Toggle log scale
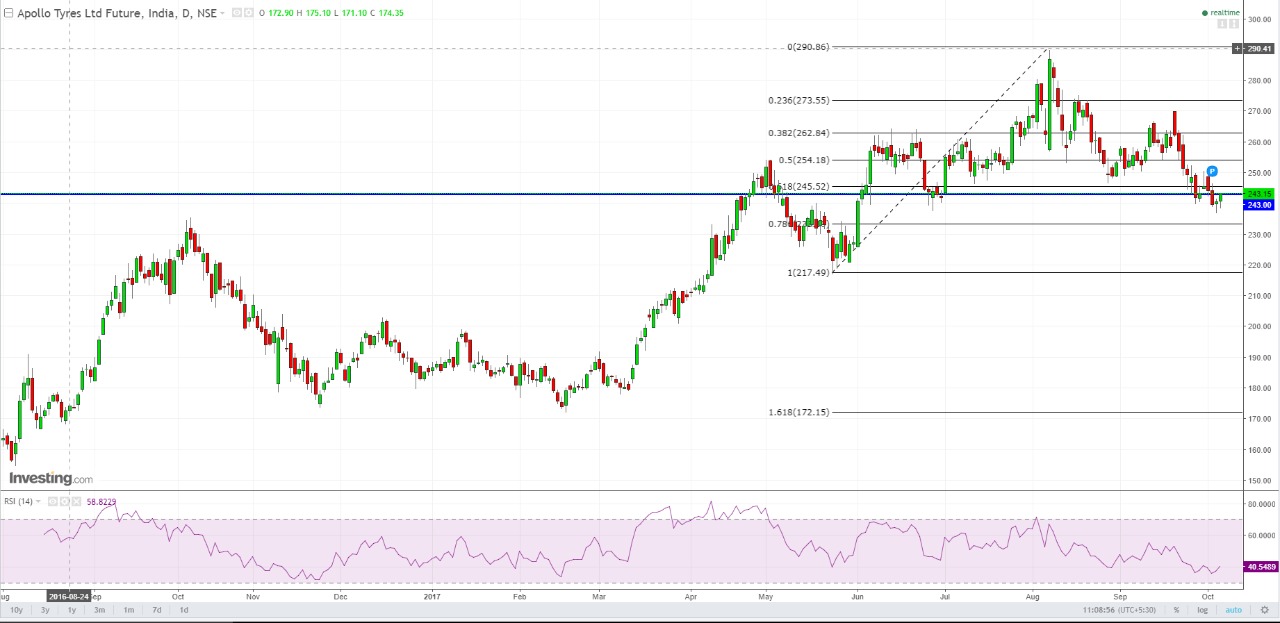 tap(1203, 609)
